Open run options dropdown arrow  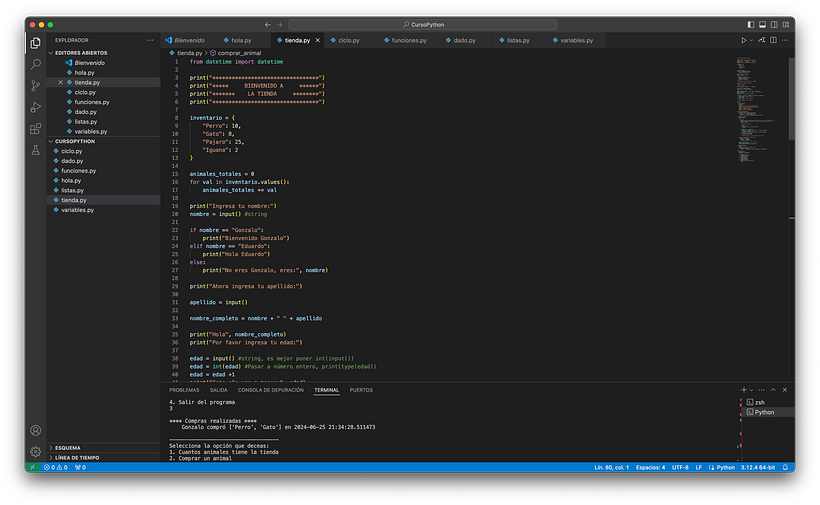click(751, 40)
